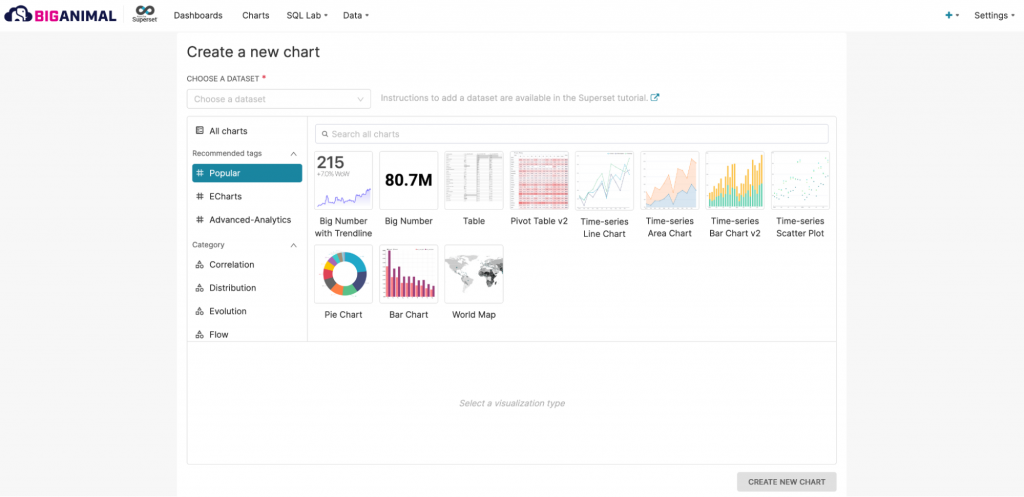Screen dimensions: 1024x497
Task: Pick the Time-series Line Chart thumbnail
Action: tap(604, 180)
